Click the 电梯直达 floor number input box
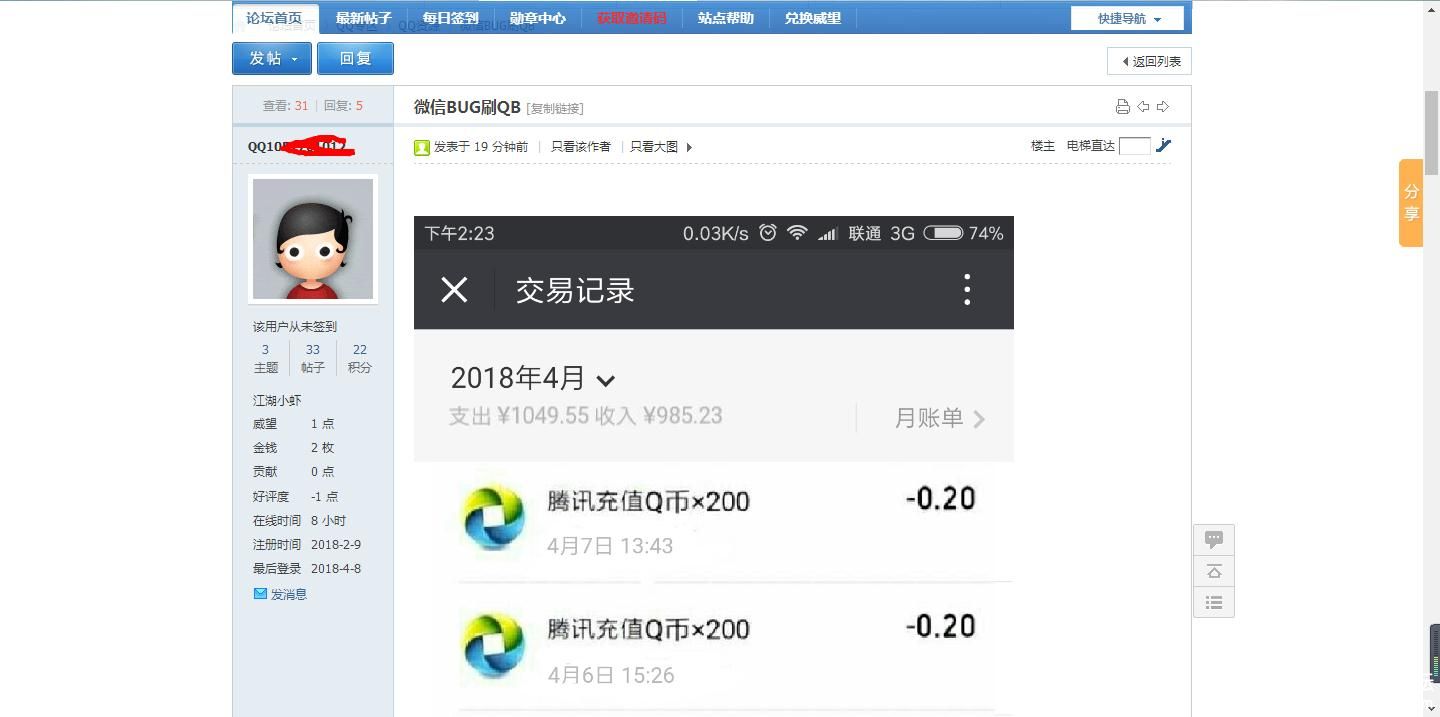1440x717 pixels. click(1134, 146)
